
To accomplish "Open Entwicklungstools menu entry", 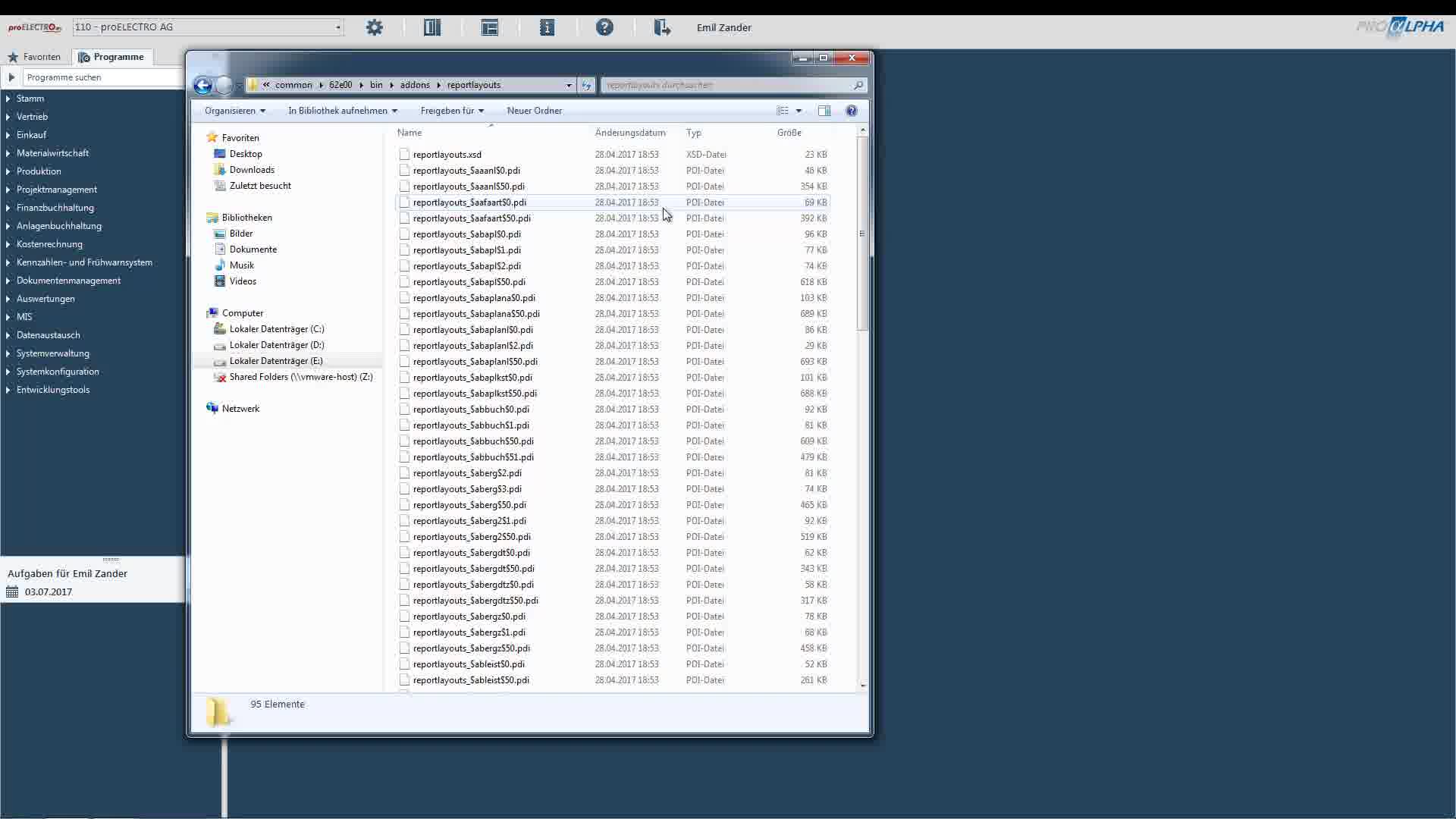I will pos(53,390).
